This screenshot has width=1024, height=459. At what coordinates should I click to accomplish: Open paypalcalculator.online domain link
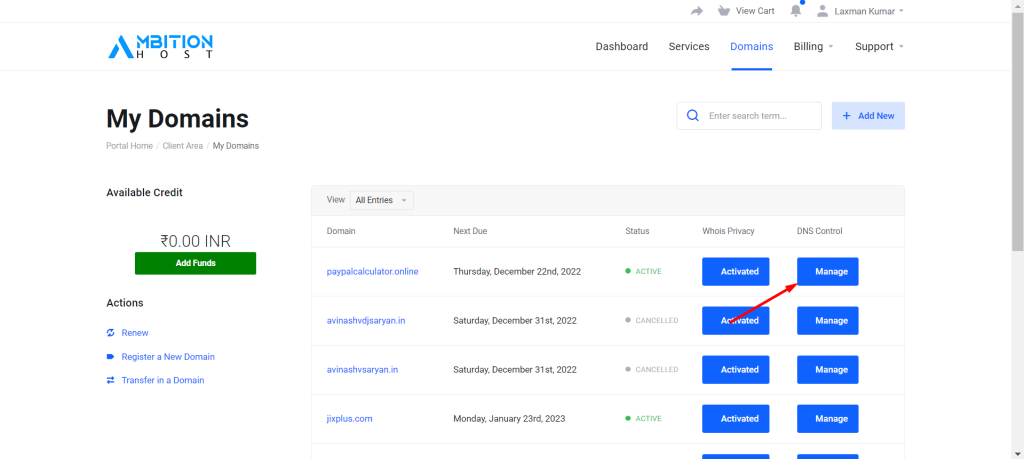click(372, 272)
